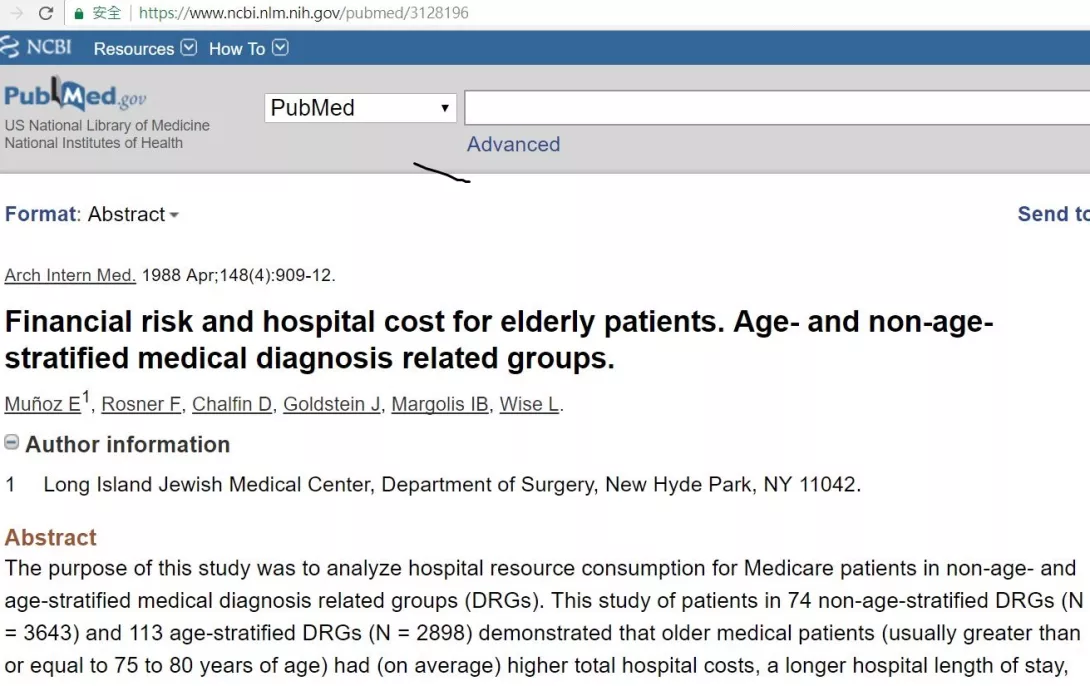Open the Arch Intern Med. journal link
This screenshot has height=686, width=1090.
coord(70,275)
